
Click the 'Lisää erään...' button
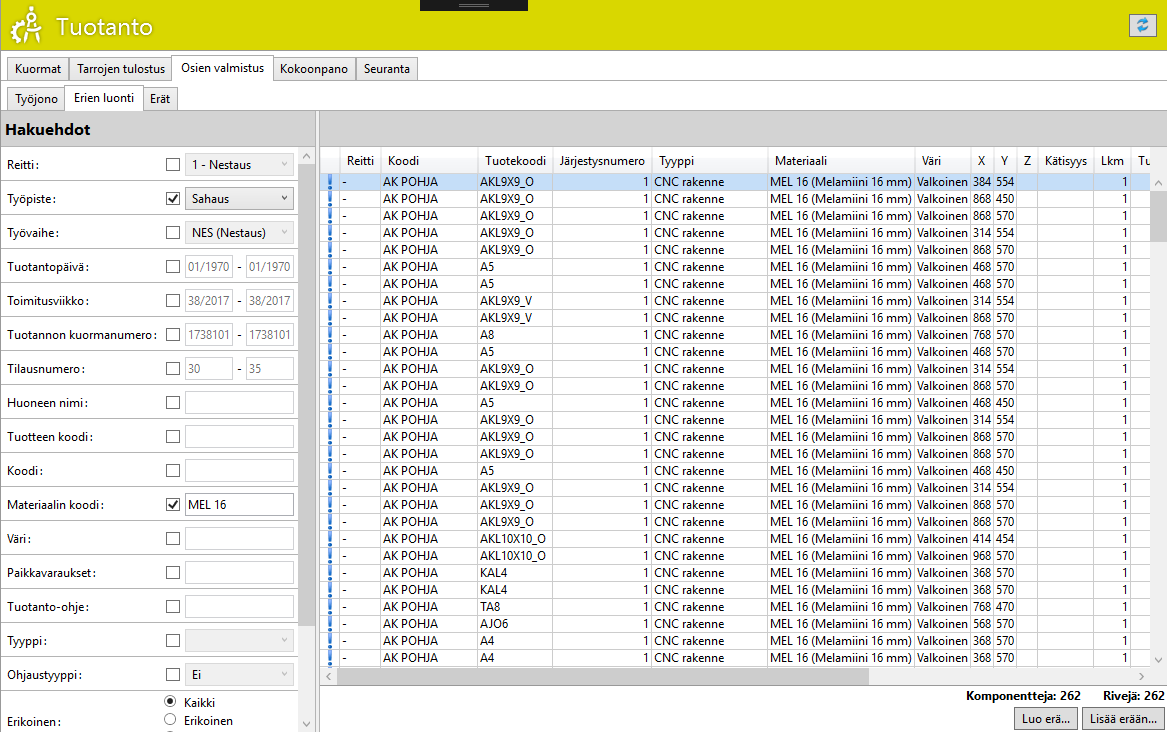pos(1123,719)
